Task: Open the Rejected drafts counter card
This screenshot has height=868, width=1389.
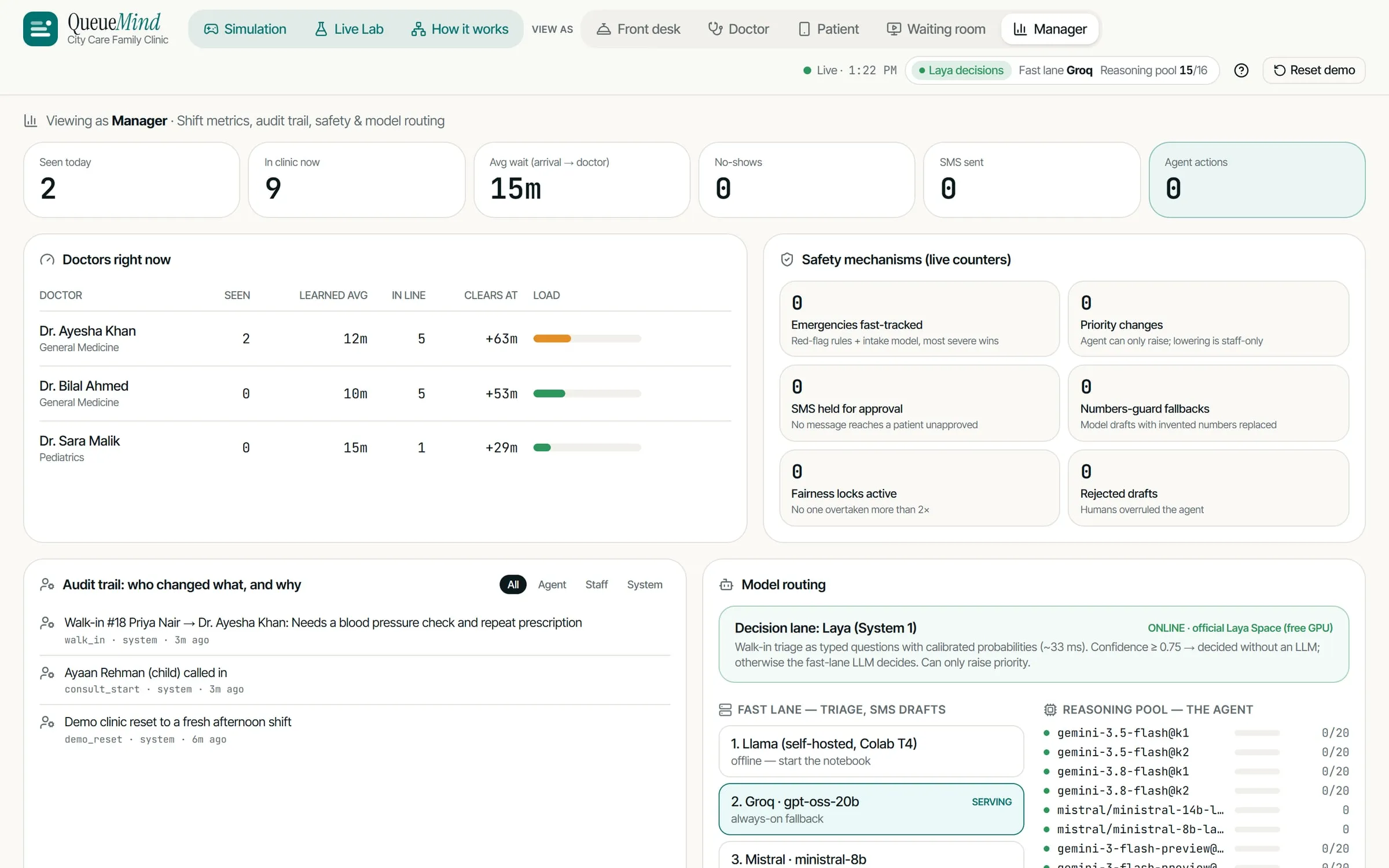Action: 1208,488
